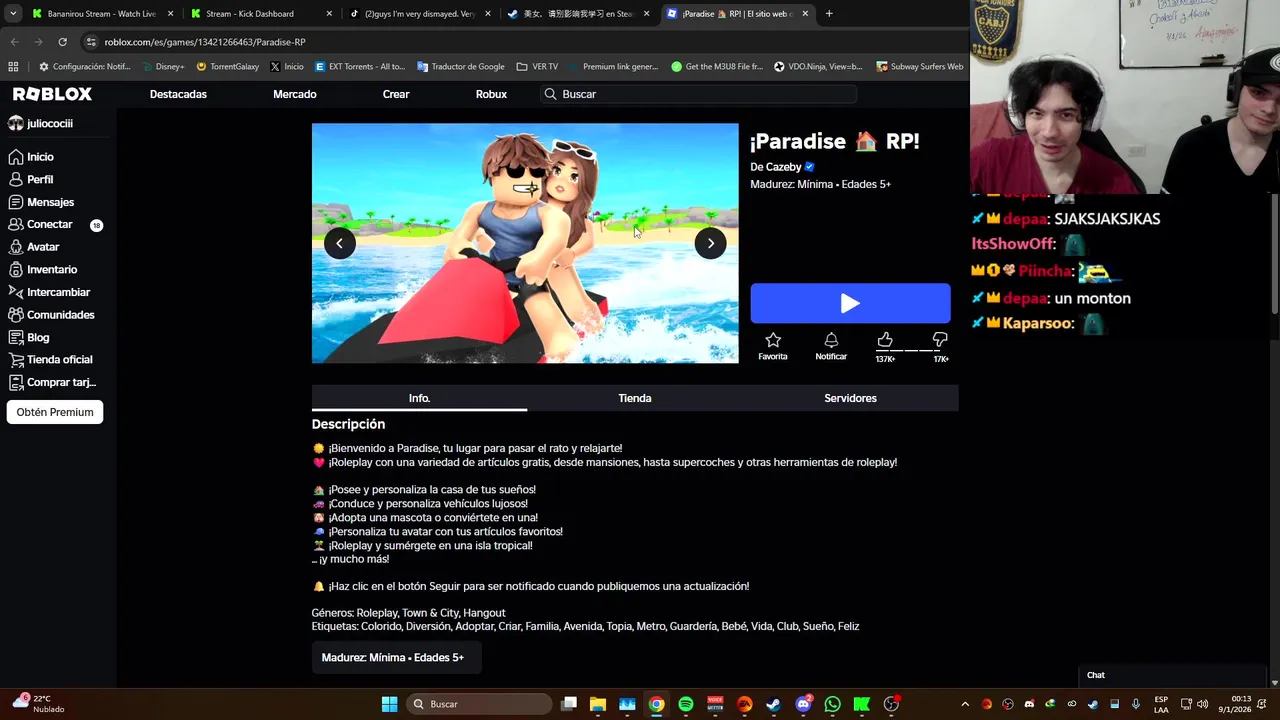The image size is (1280, 720).
Task: Open Comprar tarjetas gift card link
Action: point(61,382)
